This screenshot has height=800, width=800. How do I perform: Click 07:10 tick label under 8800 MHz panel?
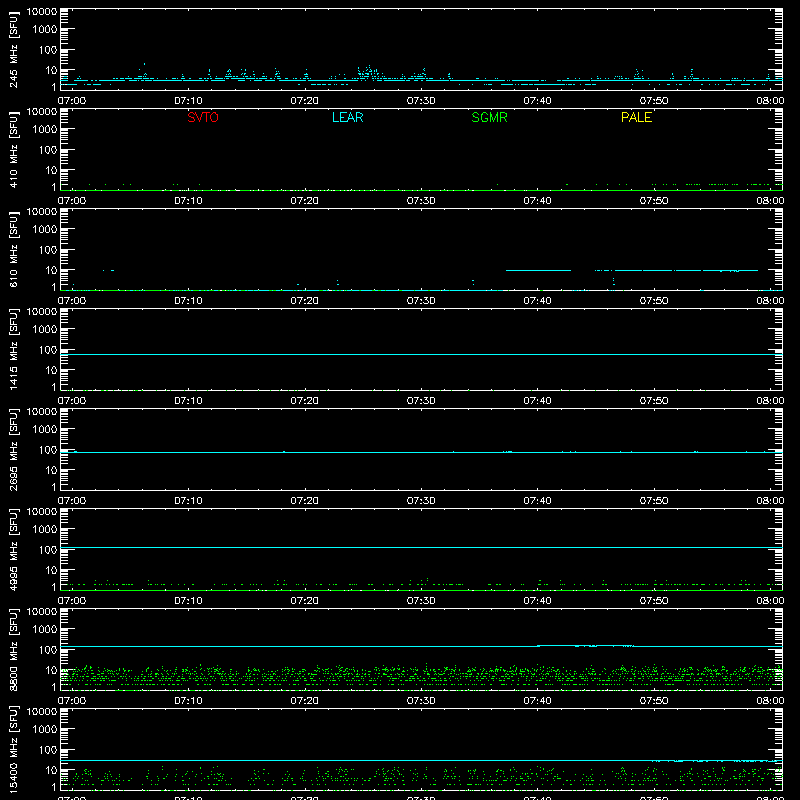[188, 701]
